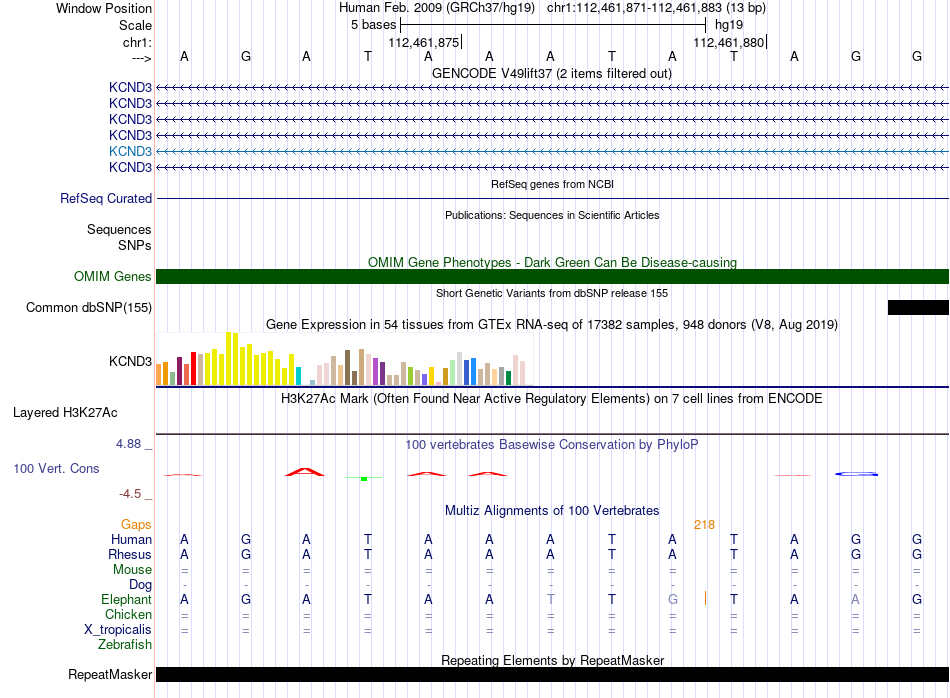Click the GENCODE V49lift37 track title

click(552, 73)
